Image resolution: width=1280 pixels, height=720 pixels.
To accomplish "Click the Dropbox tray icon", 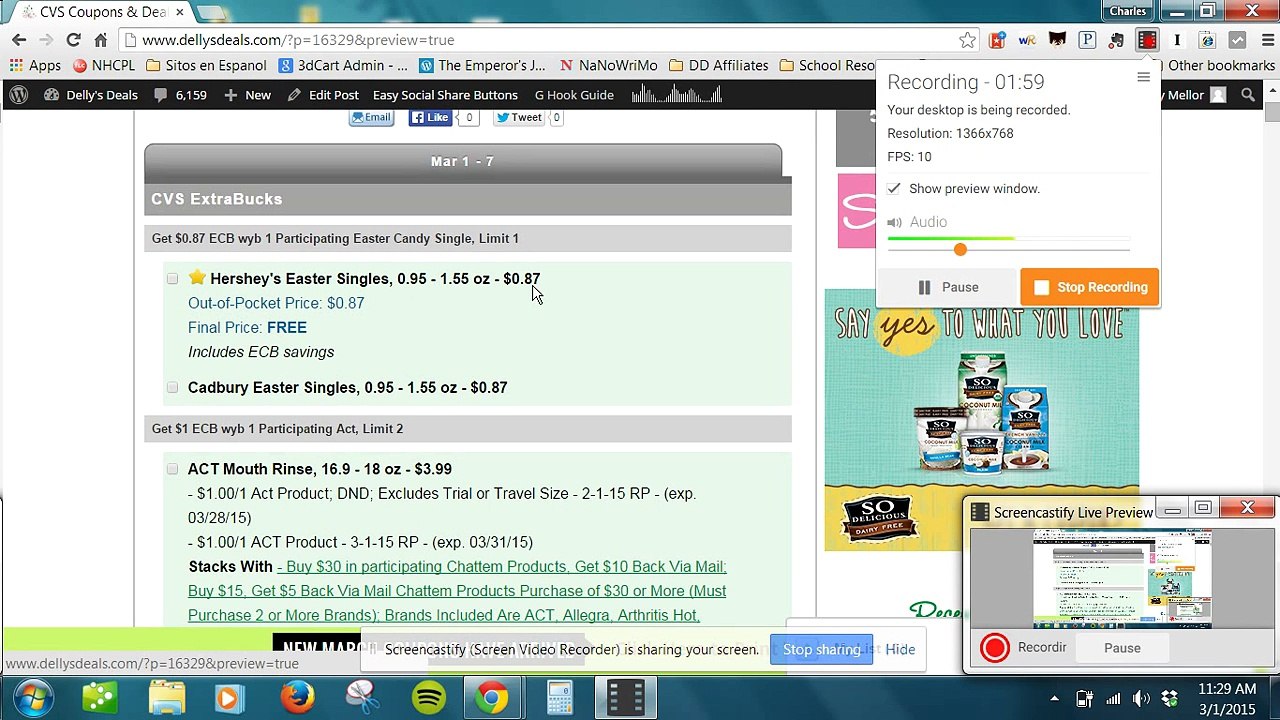I will click(1171, 698).
